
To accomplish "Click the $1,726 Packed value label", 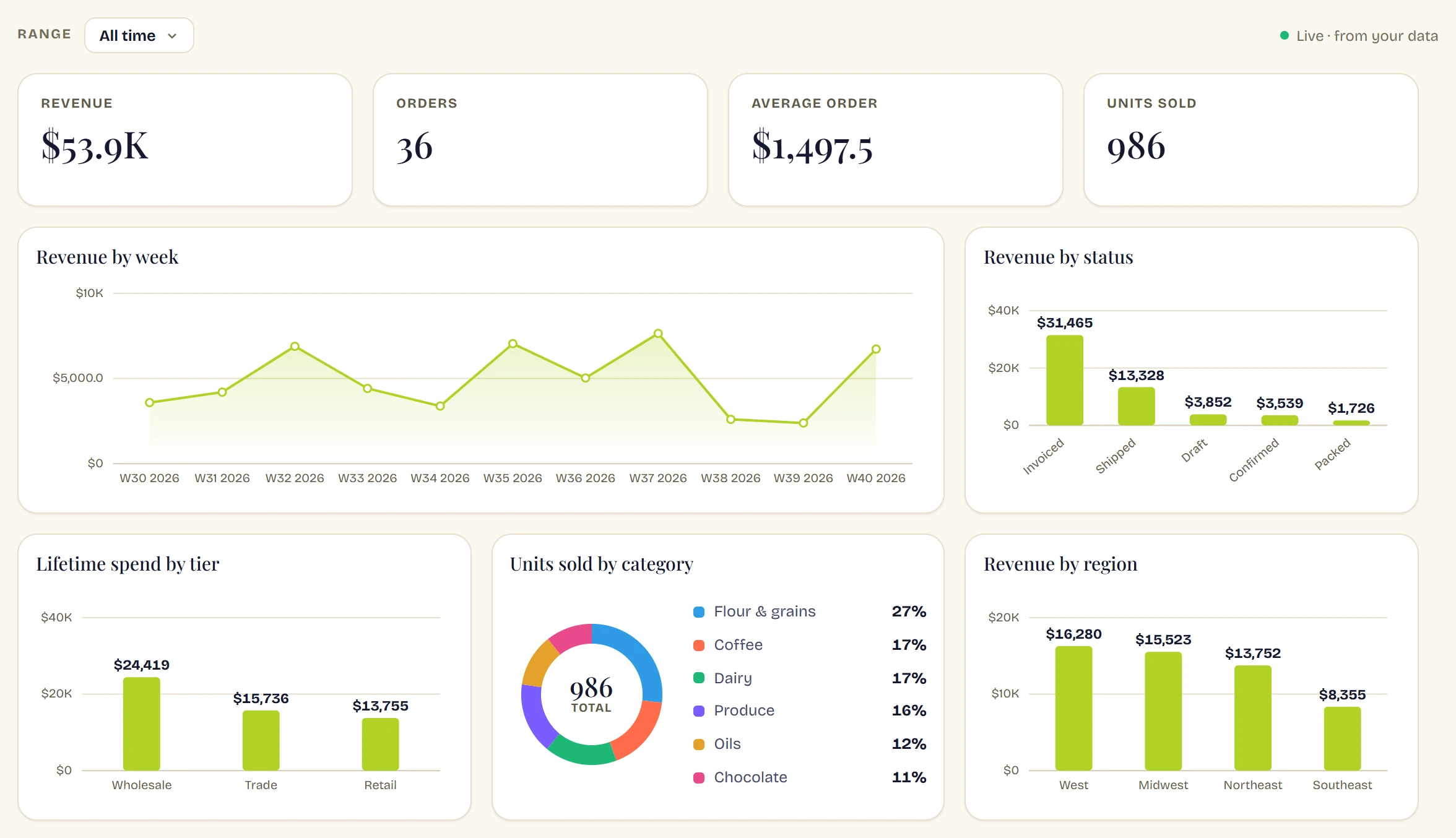I will [1351, 408].
